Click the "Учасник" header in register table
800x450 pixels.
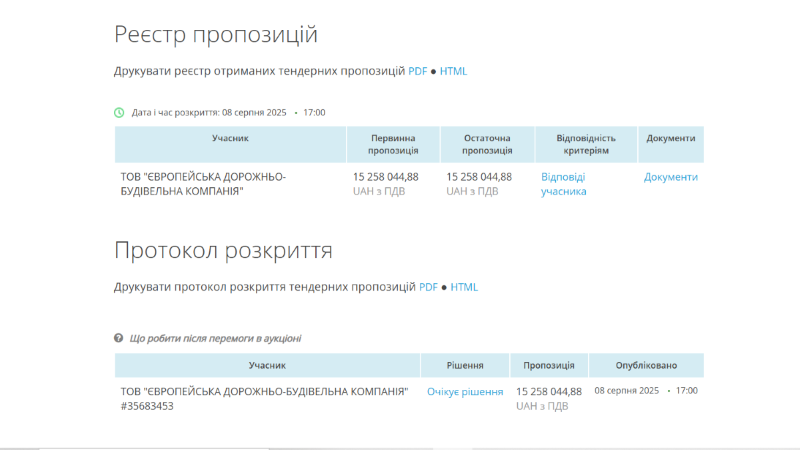[x=230, y=138]
